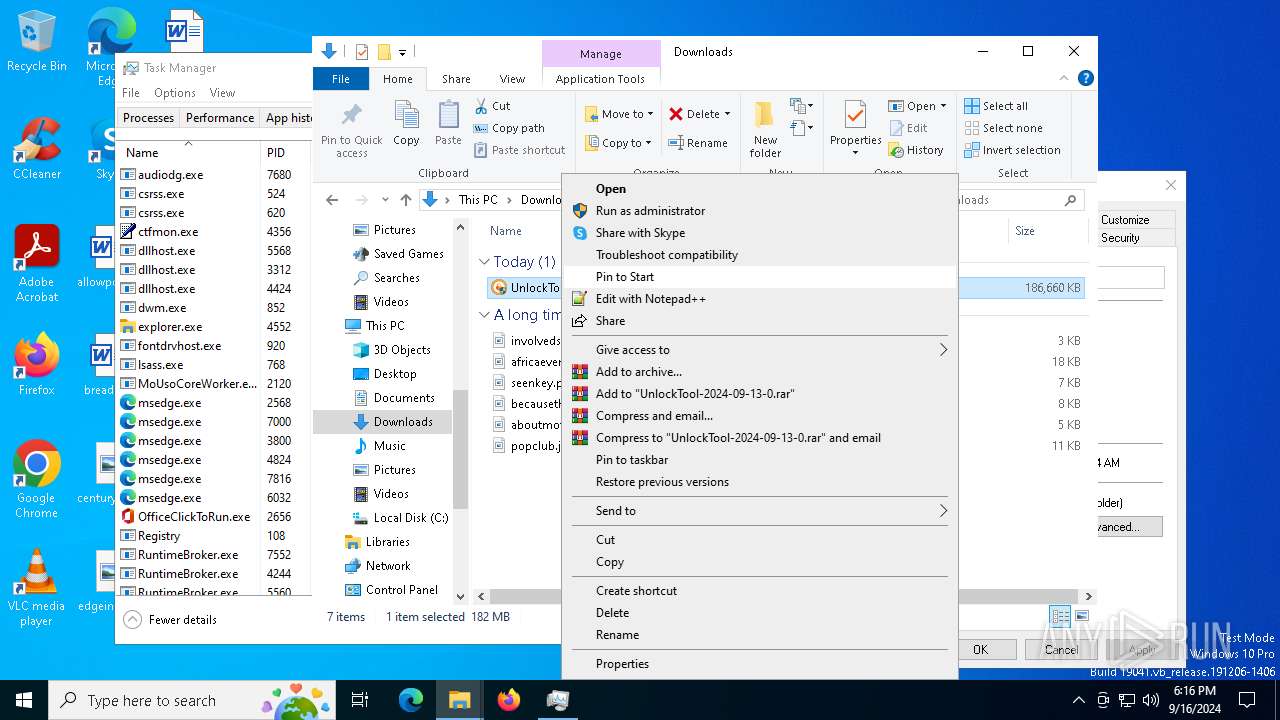Open Performance tab in Task Manager

click(x=220, y=118)
